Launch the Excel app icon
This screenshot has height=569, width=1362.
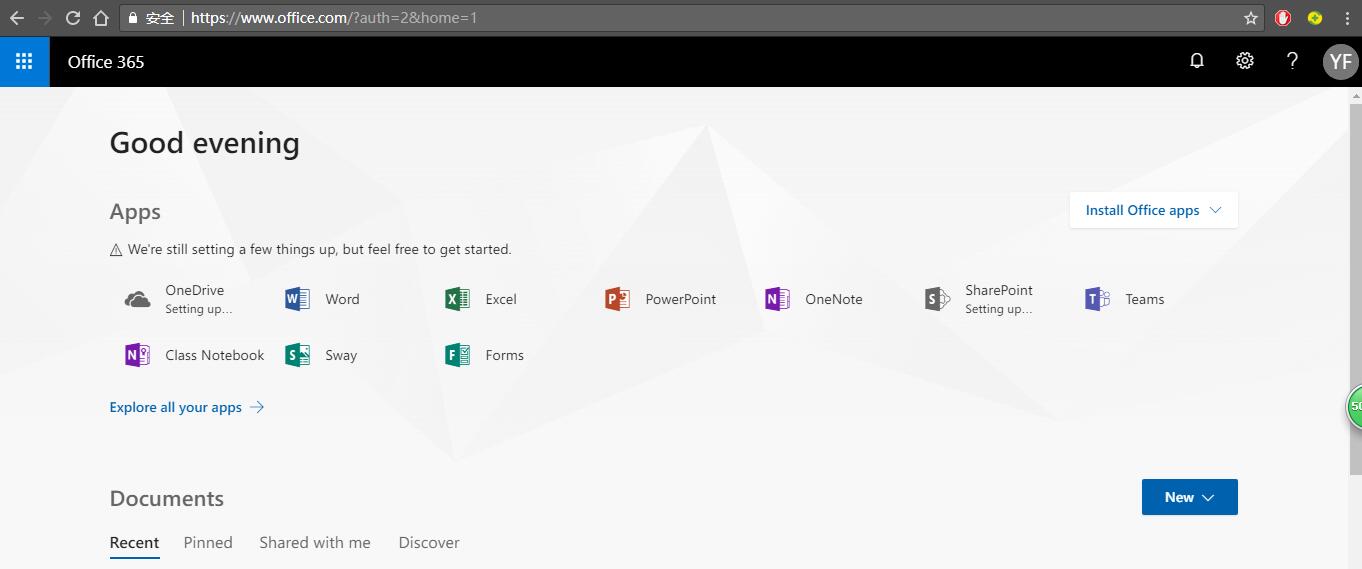pos(457,299)
